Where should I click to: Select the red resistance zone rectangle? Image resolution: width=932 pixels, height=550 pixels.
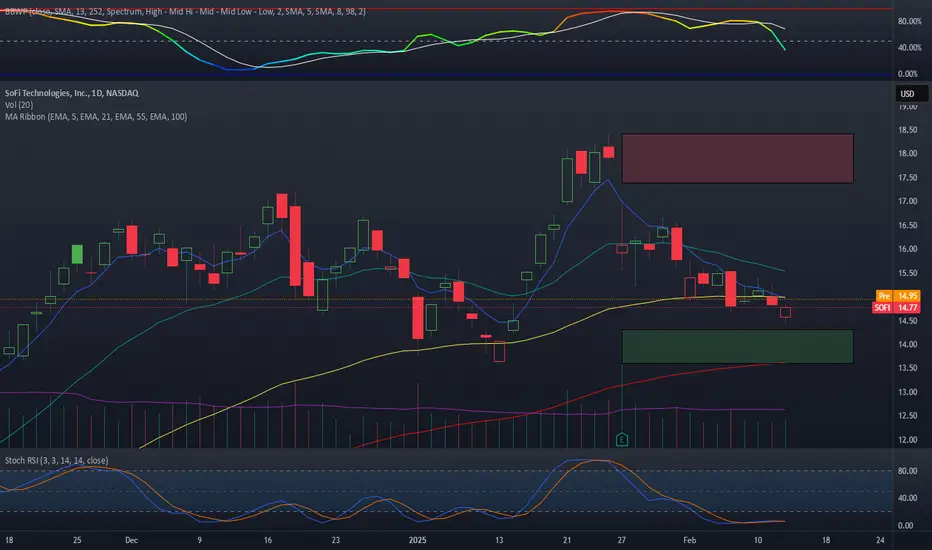coord(738,158)
